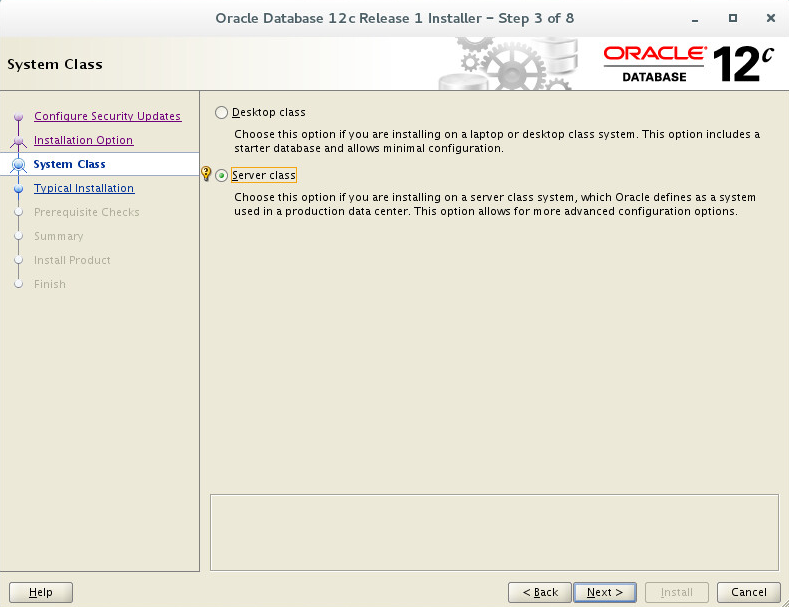789x607 pixels.
Task: Click the Summary step marker dot
Action: click(x=19, y=236)
